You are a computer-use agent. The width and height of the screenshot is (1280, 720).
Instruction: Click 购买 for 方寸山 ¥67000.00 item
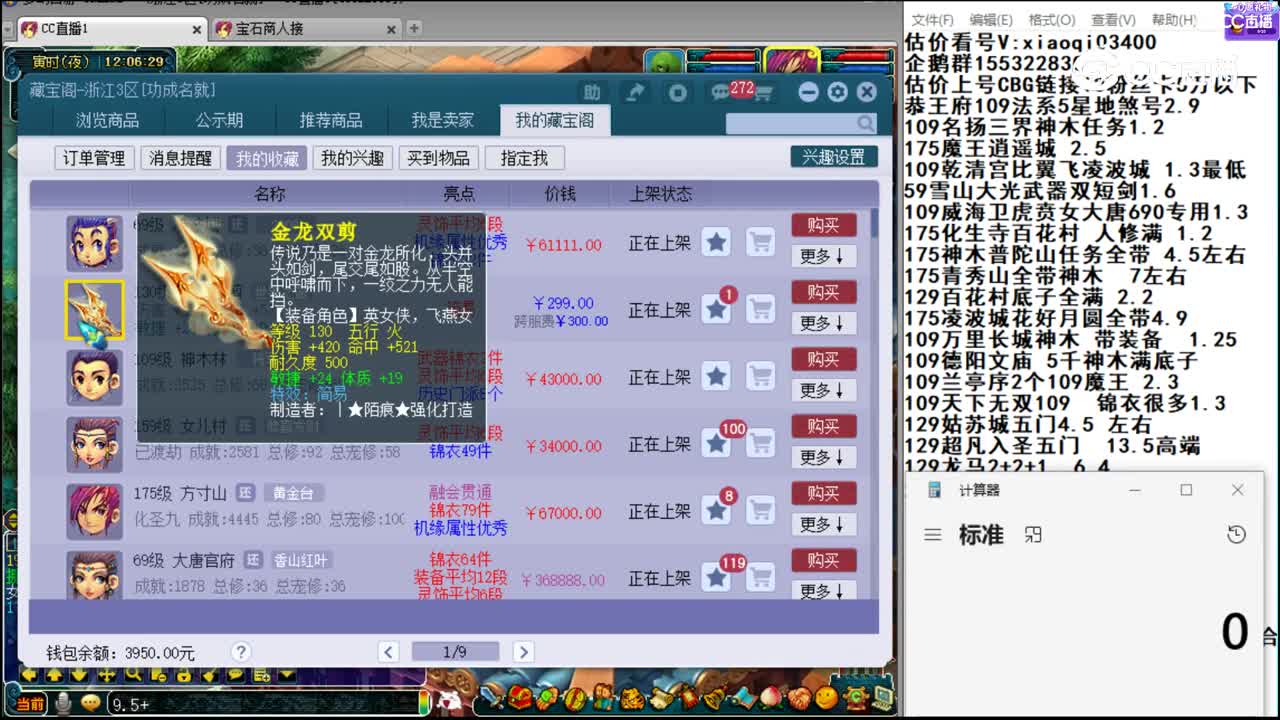click(823, 493)
